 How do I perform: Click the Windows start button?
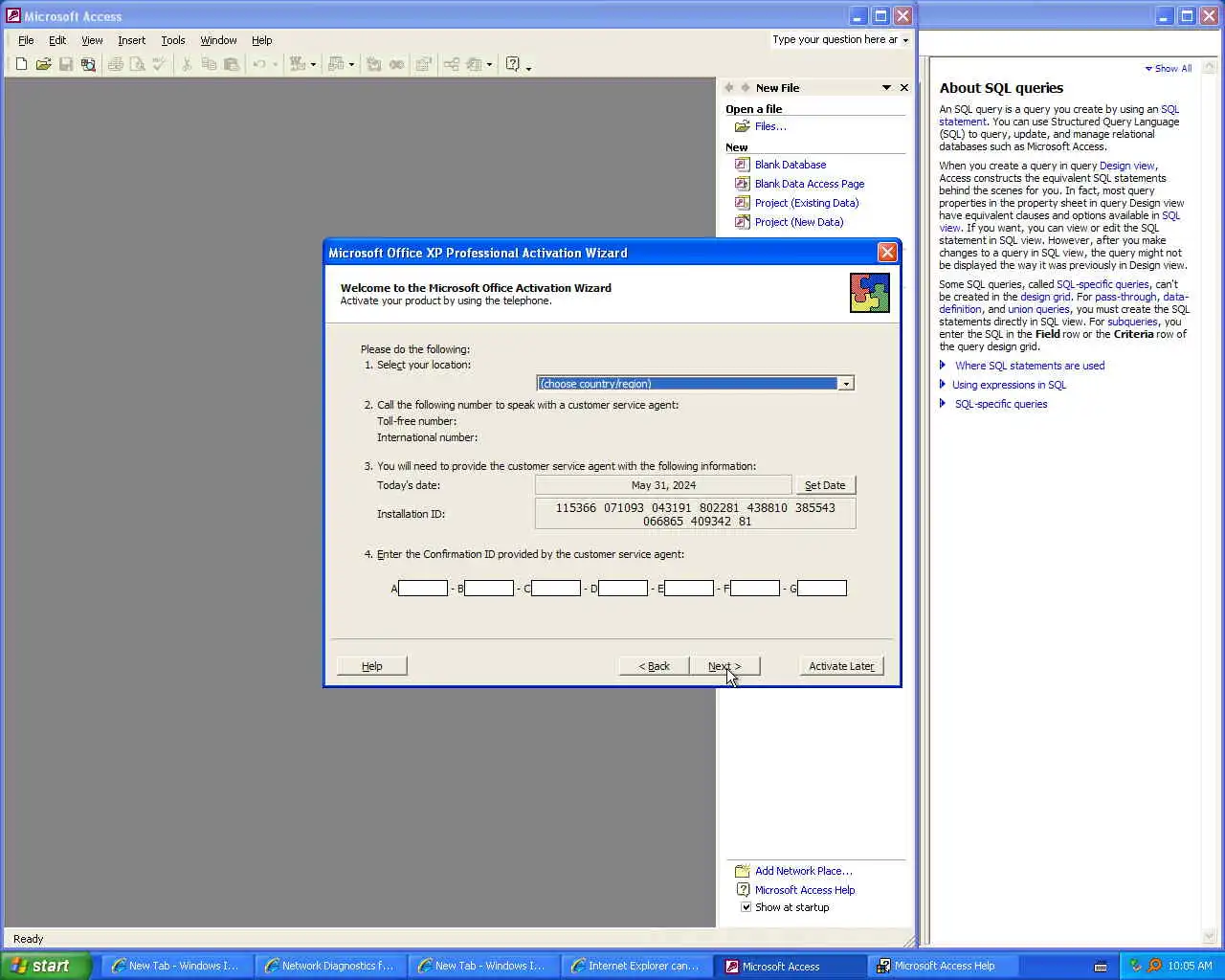coord(46,966)
